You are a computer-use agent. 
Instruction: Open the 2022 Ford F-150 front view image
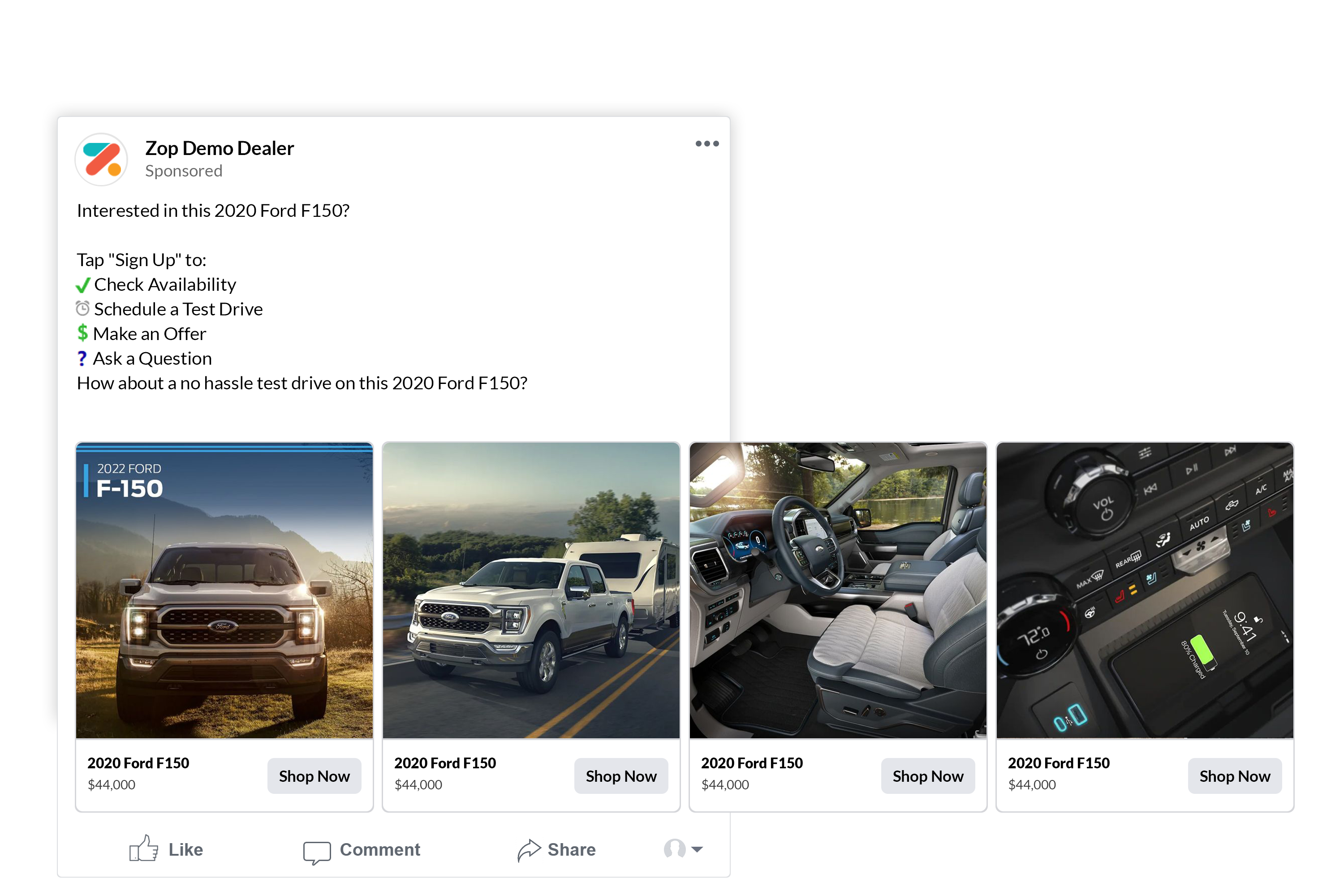[x=224, y=590]
